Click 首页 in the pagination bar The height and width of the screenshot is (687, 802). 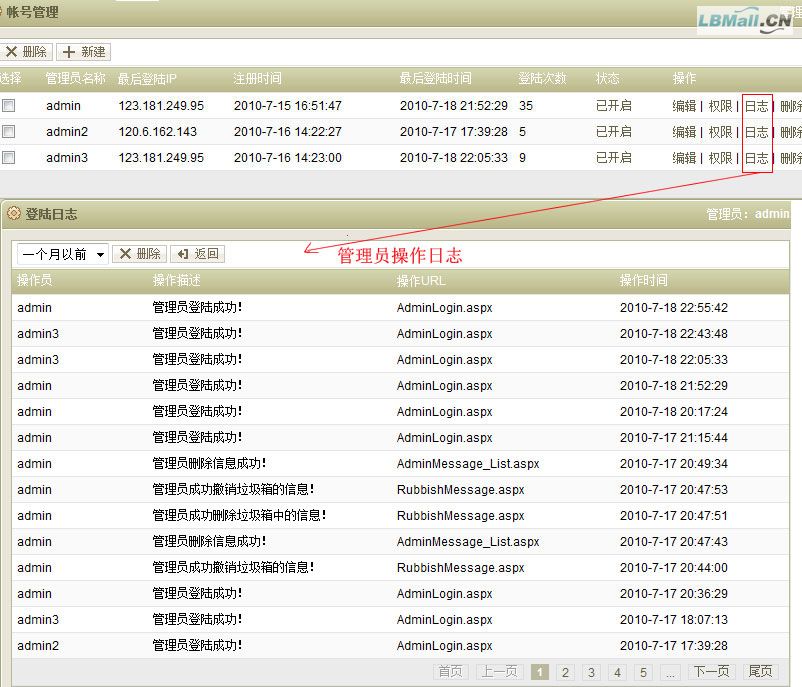pos(451,671)
